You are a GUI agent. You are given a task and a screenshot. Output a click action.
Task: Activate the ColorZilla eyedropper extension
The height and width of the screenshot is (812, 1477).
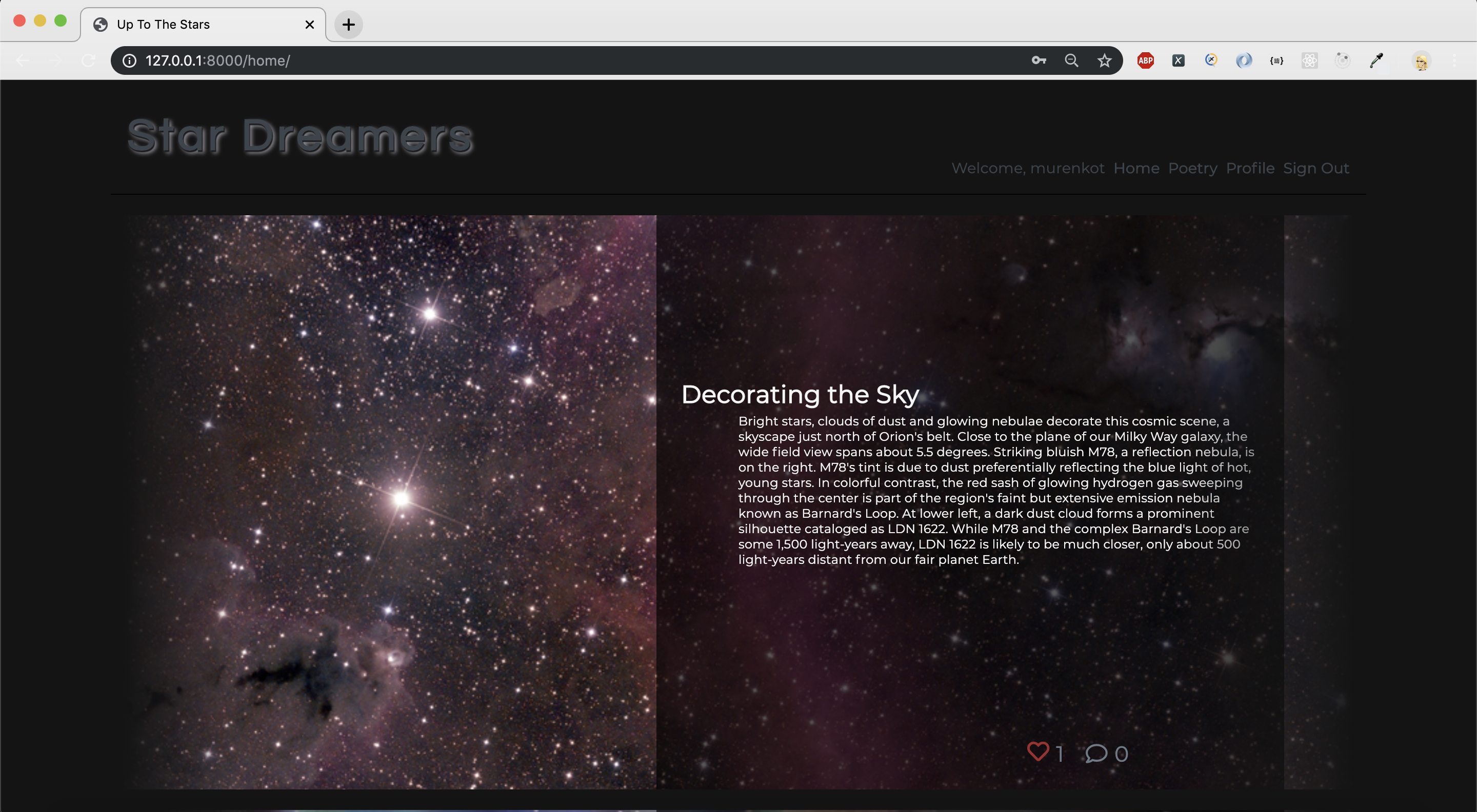(x=1375, y=60)
